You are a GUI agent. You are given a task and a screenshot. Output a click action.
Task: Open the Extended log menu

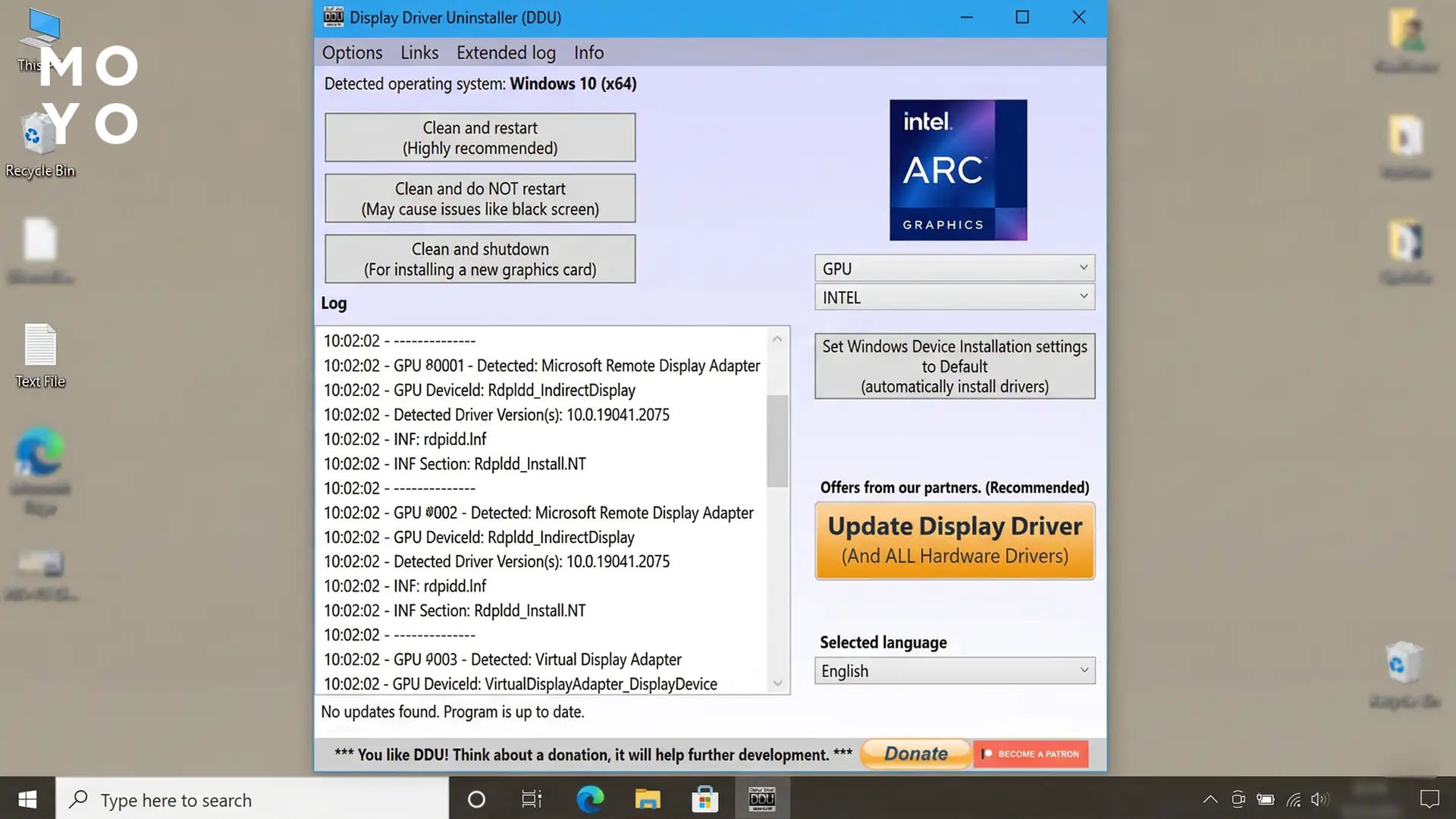tap(506, 52)
